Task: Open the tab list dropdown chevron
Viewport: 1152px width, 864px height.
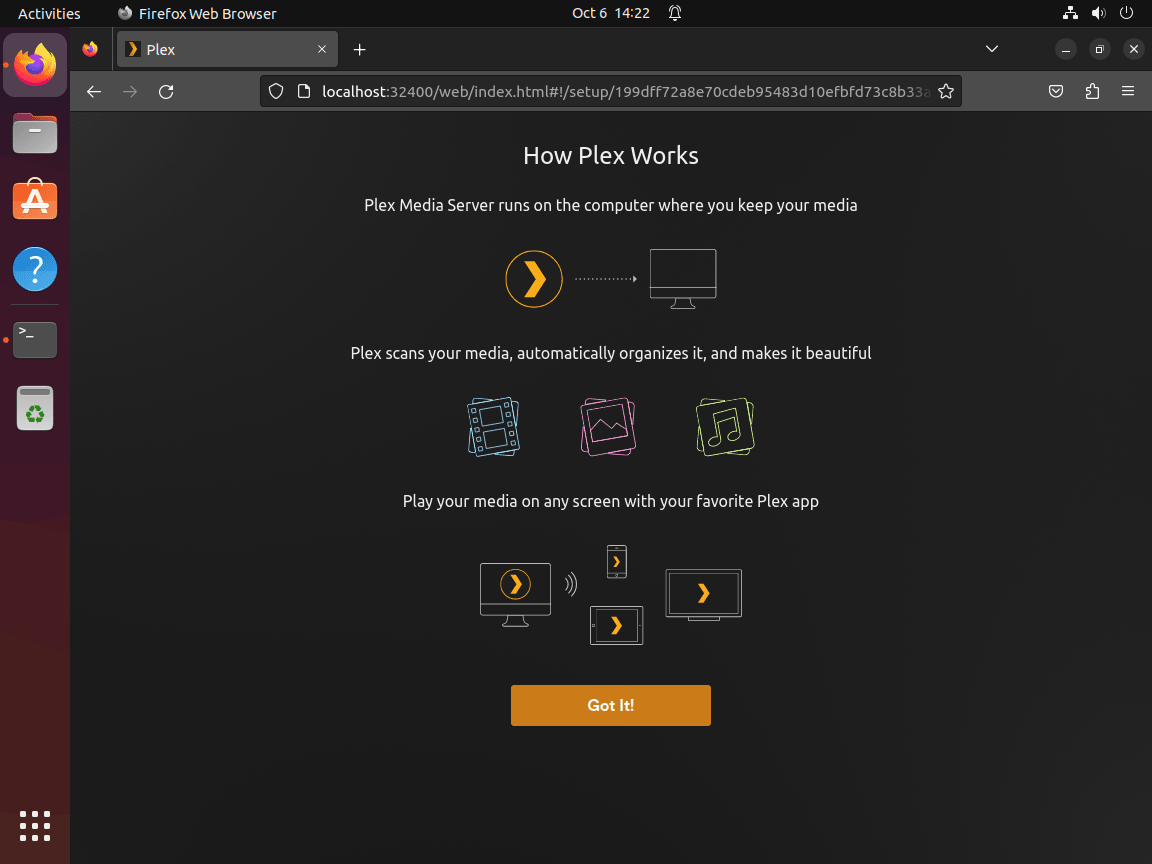Action: [991, 48]
